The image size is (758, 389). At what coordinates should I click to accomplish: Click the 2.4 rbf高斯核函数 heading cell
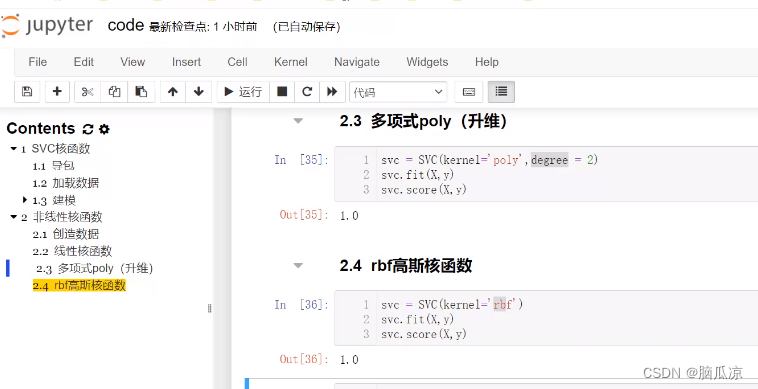pos(406,266)
